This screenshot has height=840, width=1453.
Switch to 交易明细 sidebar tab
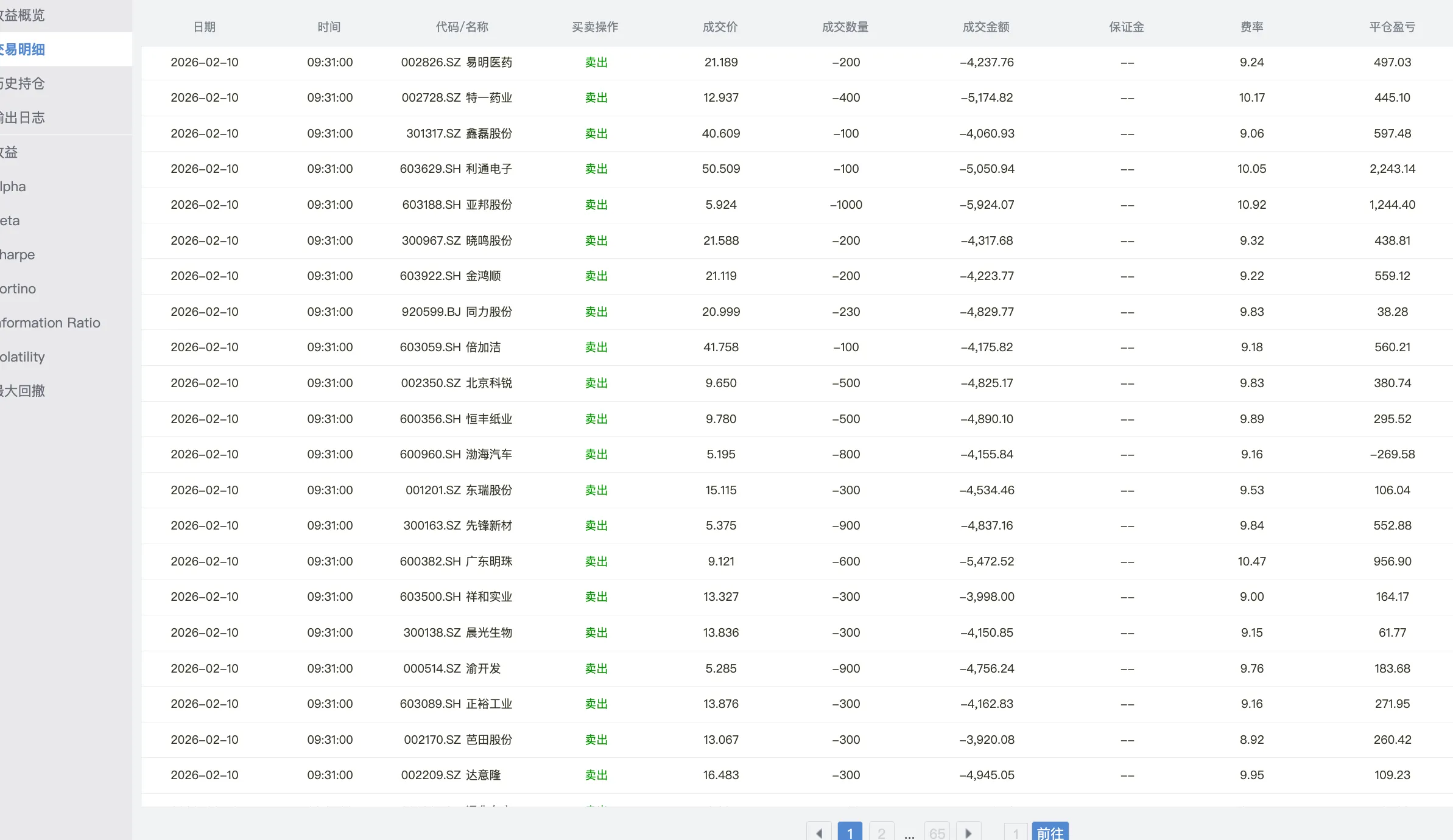[24, 49]
